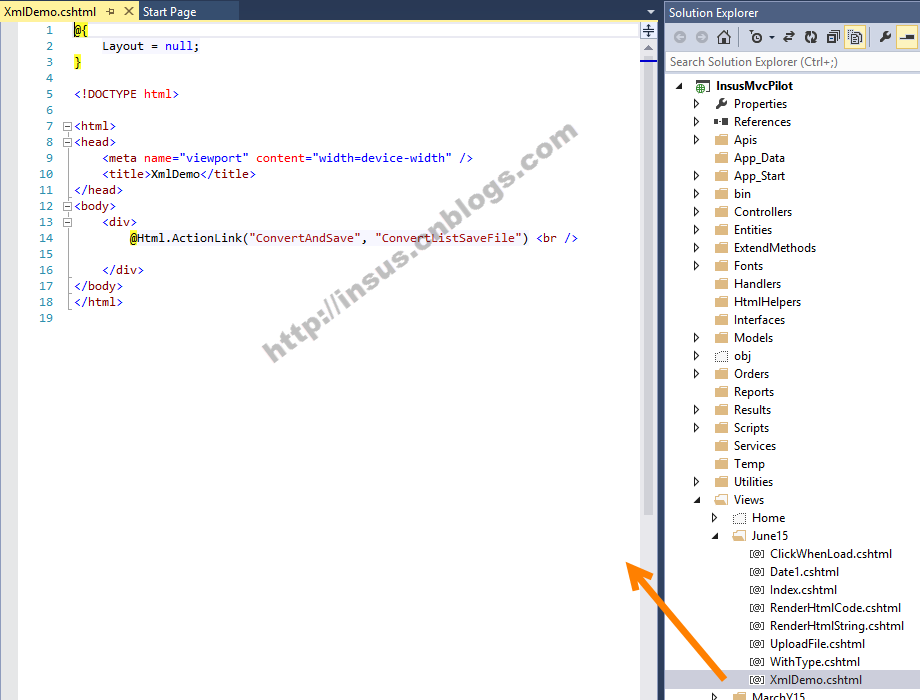Screen dimensions: 920x700
Task: Select the Results folder
Action: coord(752,410)
